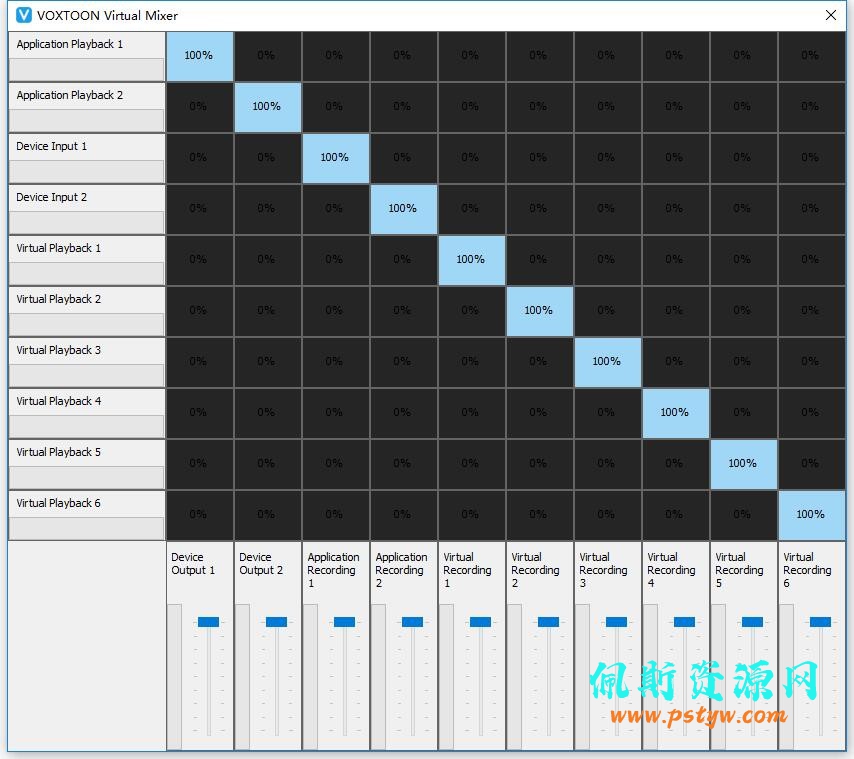This screenshot has height=759, width=854.
Task: Click the Application Recording 1 fader handle
Action: (x=344, y=622)
